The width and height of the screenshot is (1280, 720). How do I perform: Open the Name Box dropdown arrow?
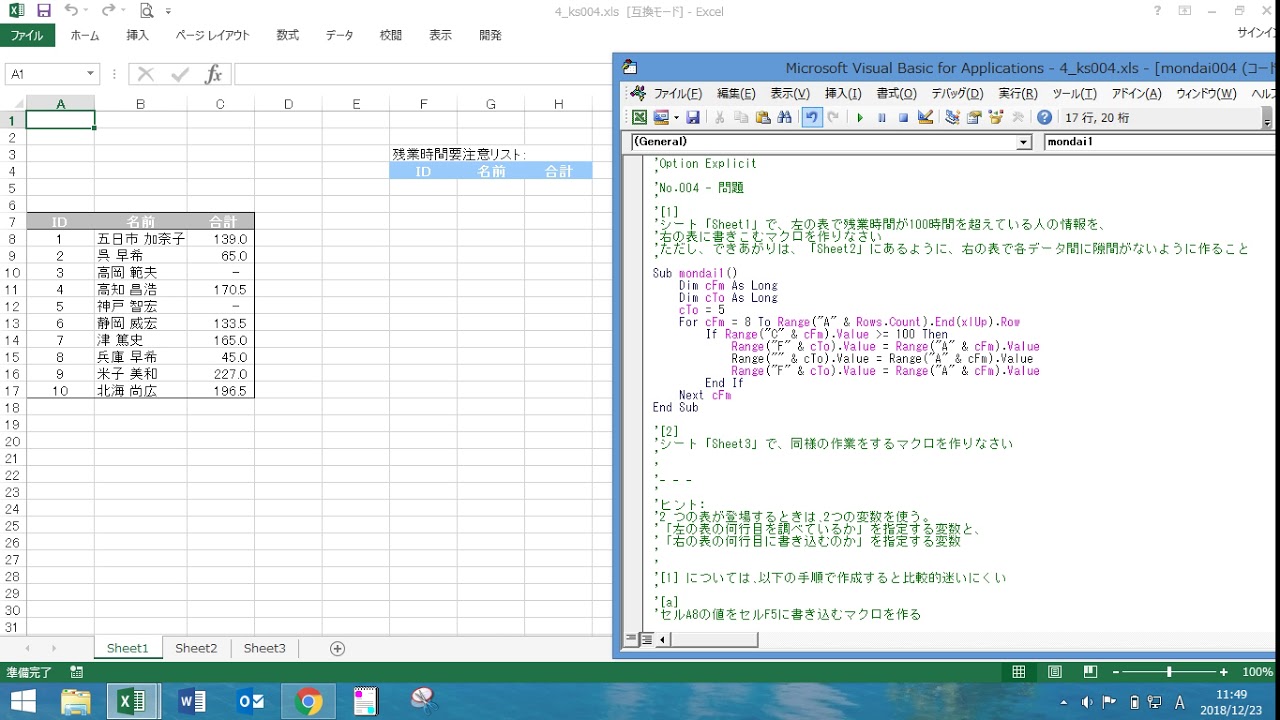point(90,74)
